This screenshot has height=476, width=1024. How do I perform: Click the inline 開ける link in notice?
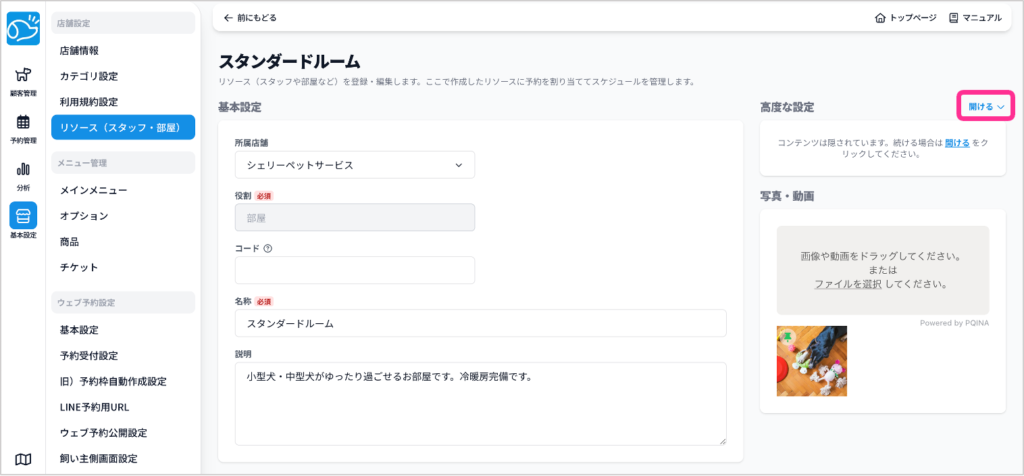(957, 144)
